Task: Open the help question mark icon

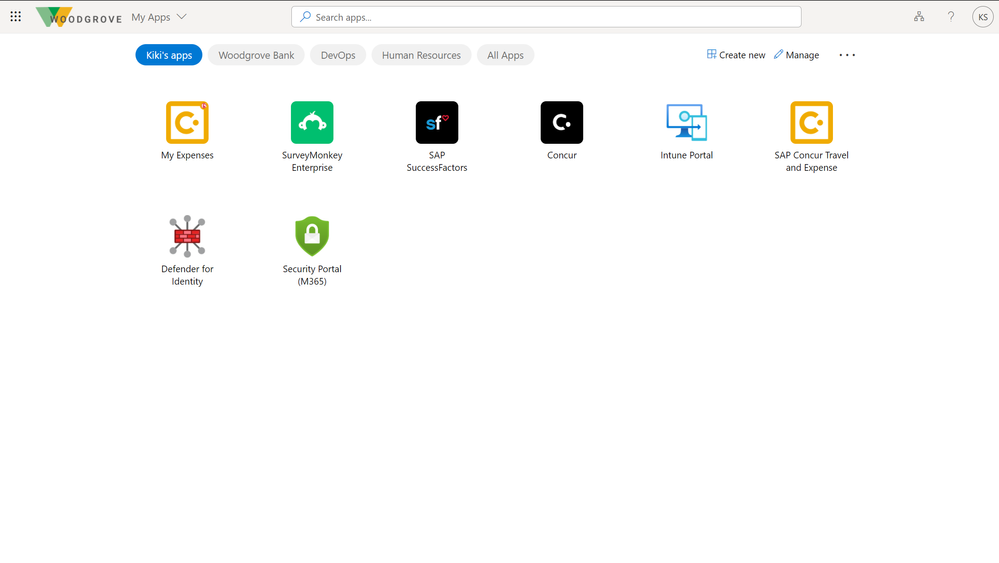Action: coord(951,17)
